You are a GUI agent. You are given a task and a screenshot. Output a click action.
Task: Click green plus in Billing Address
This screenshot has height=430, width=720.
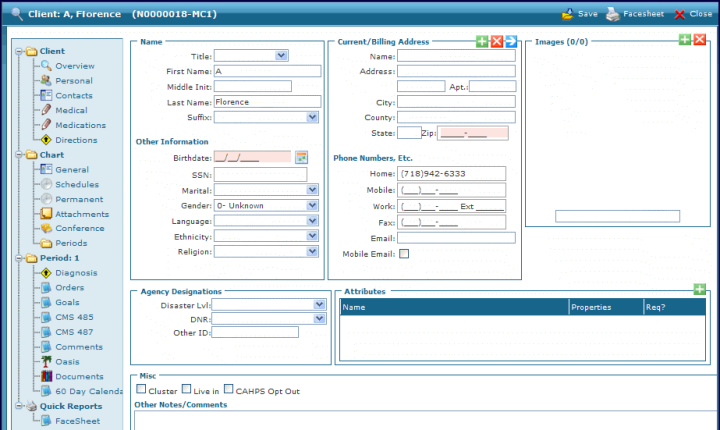pos(482,41)
